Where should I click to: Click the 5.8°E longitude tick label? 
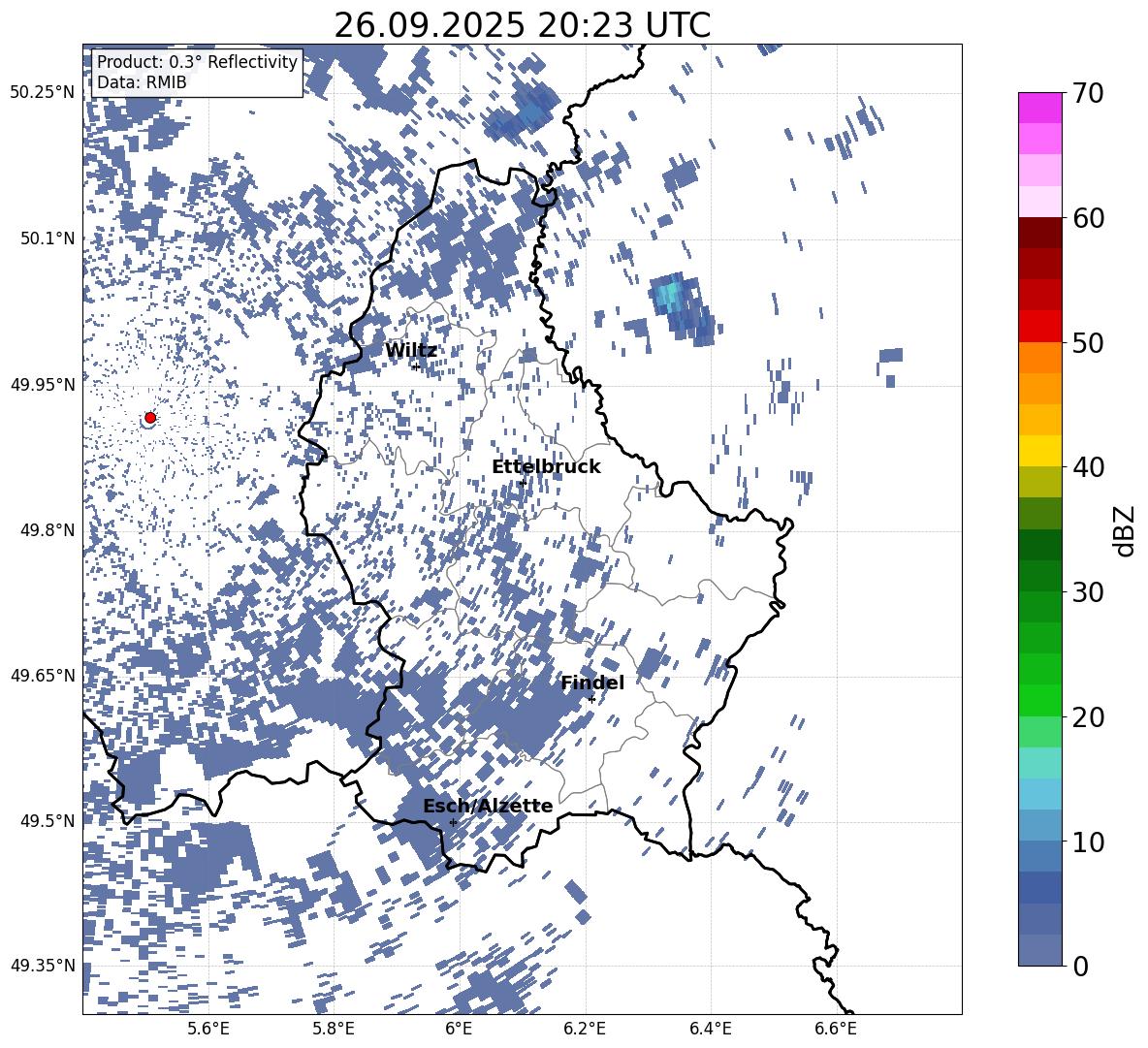pyautogui.click(x=334, y=1029)
